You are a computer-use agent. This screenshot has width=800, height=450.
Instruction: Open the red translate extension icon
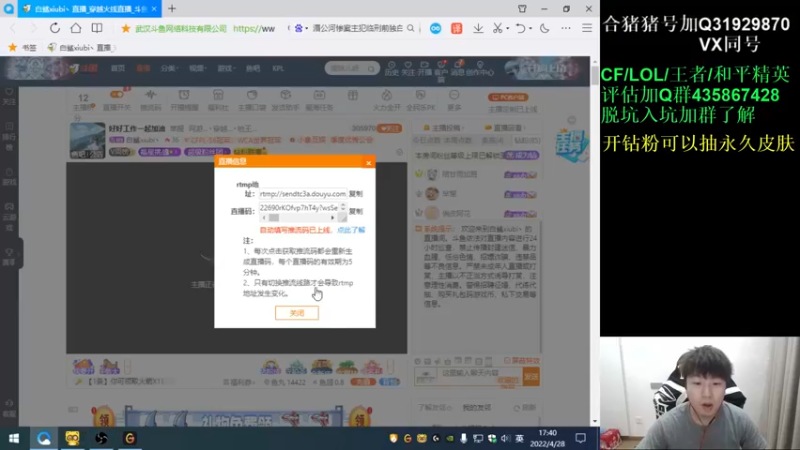click(x=457, y=29)
